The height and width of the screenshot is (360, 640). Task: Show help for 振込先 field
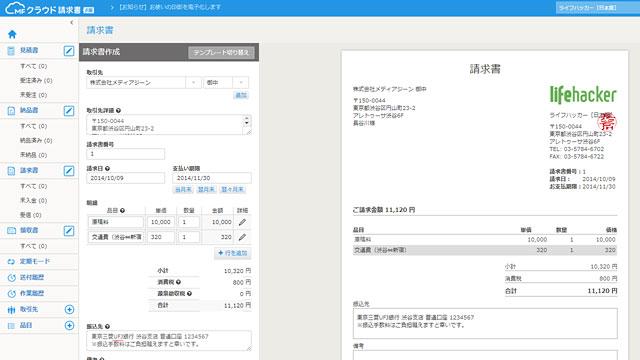[x=107, y=327]
